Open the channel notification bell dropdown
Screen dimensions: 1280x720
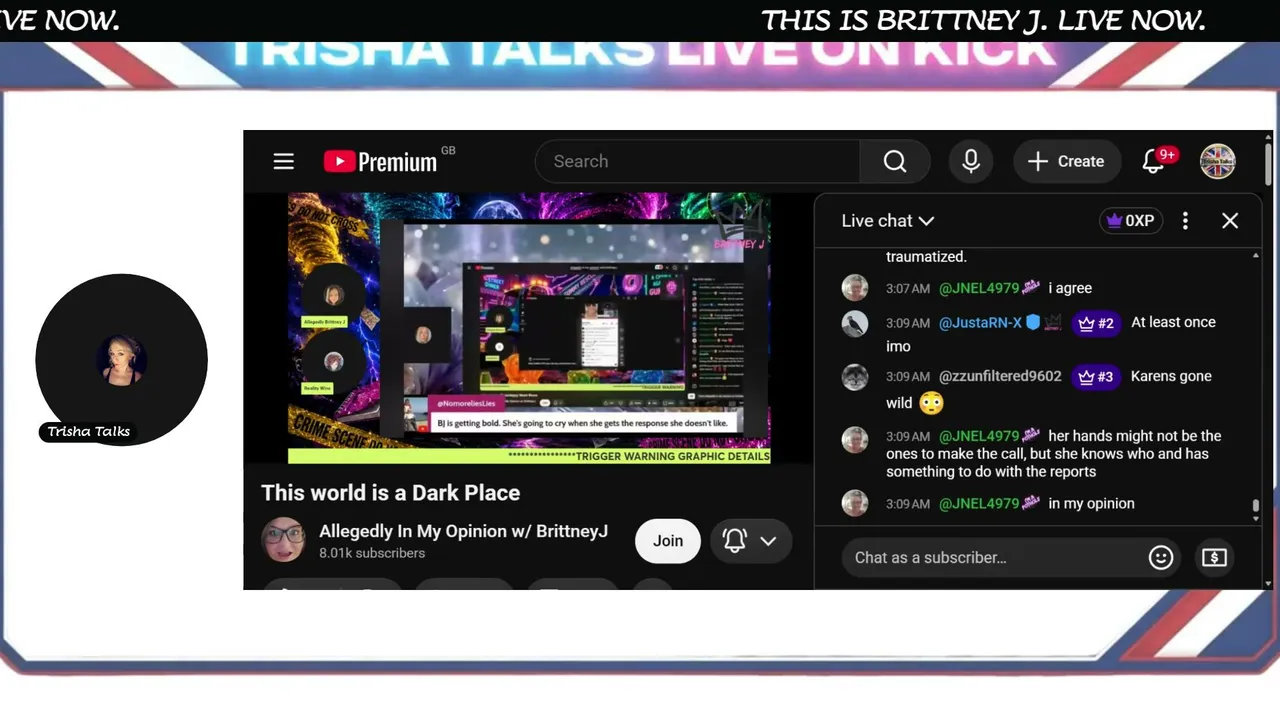pyautogui.click(x=750, y=541)
